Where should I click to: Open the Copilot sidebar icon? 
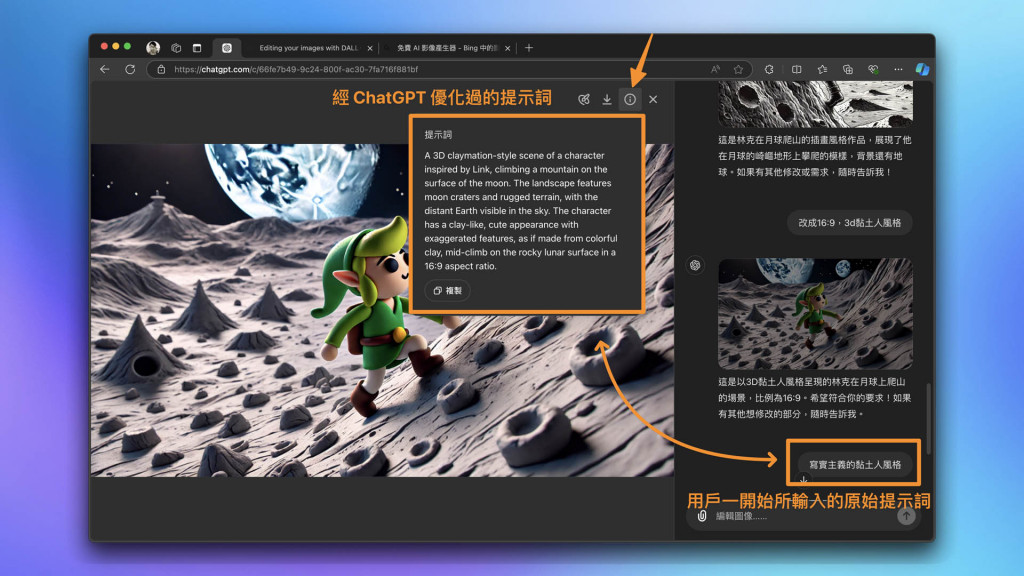[922, 69]
